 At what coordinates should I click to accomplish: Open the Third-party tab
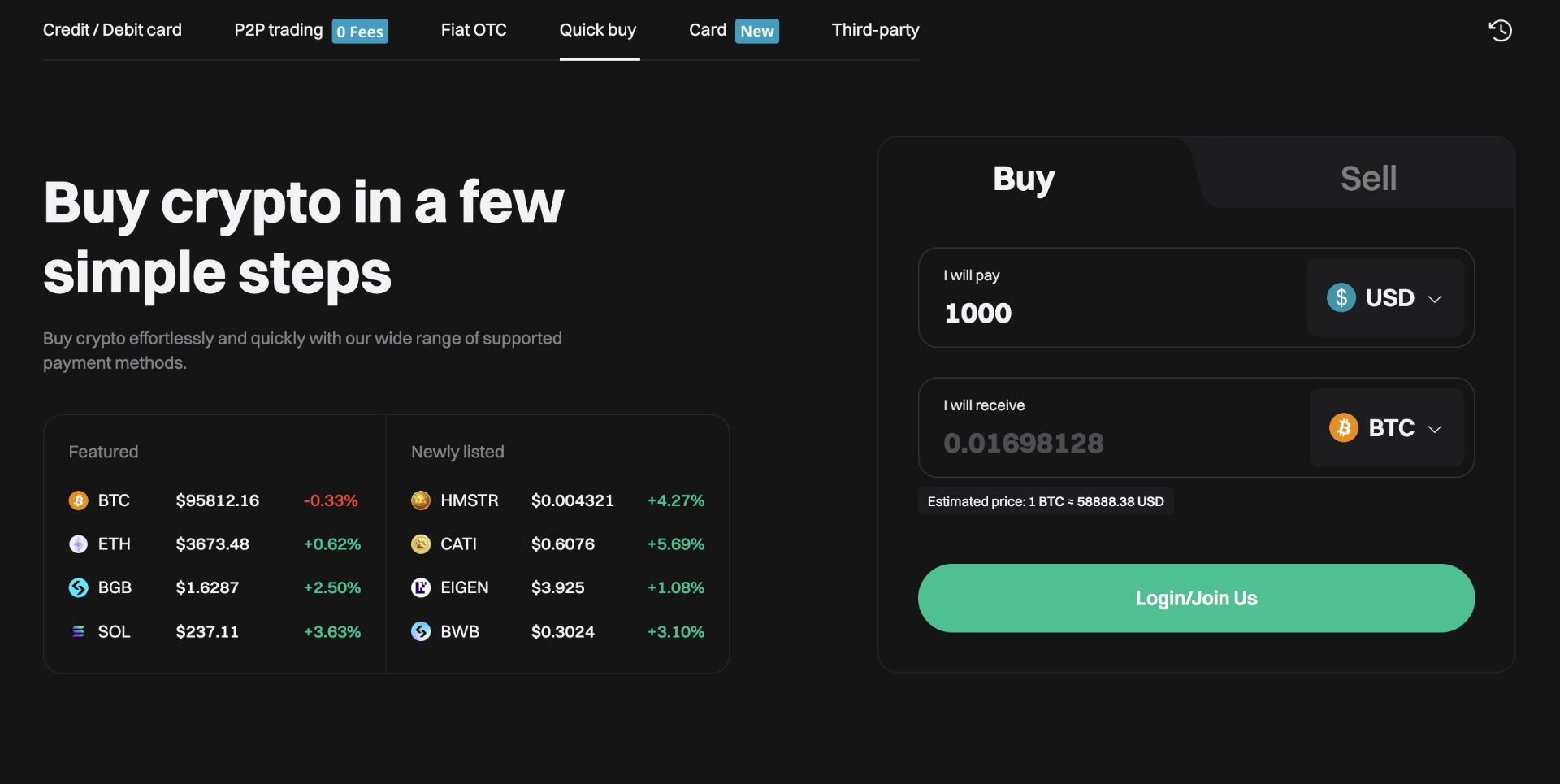coord(875,30)
